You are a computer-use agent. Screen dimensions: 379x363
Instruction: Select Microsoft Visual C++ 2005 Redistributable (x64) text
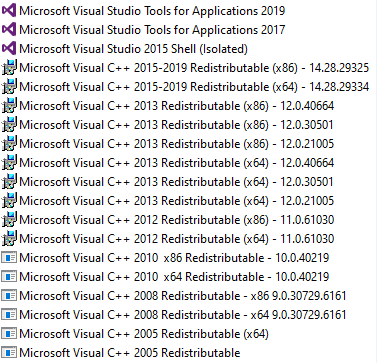[x=144, y=334]
